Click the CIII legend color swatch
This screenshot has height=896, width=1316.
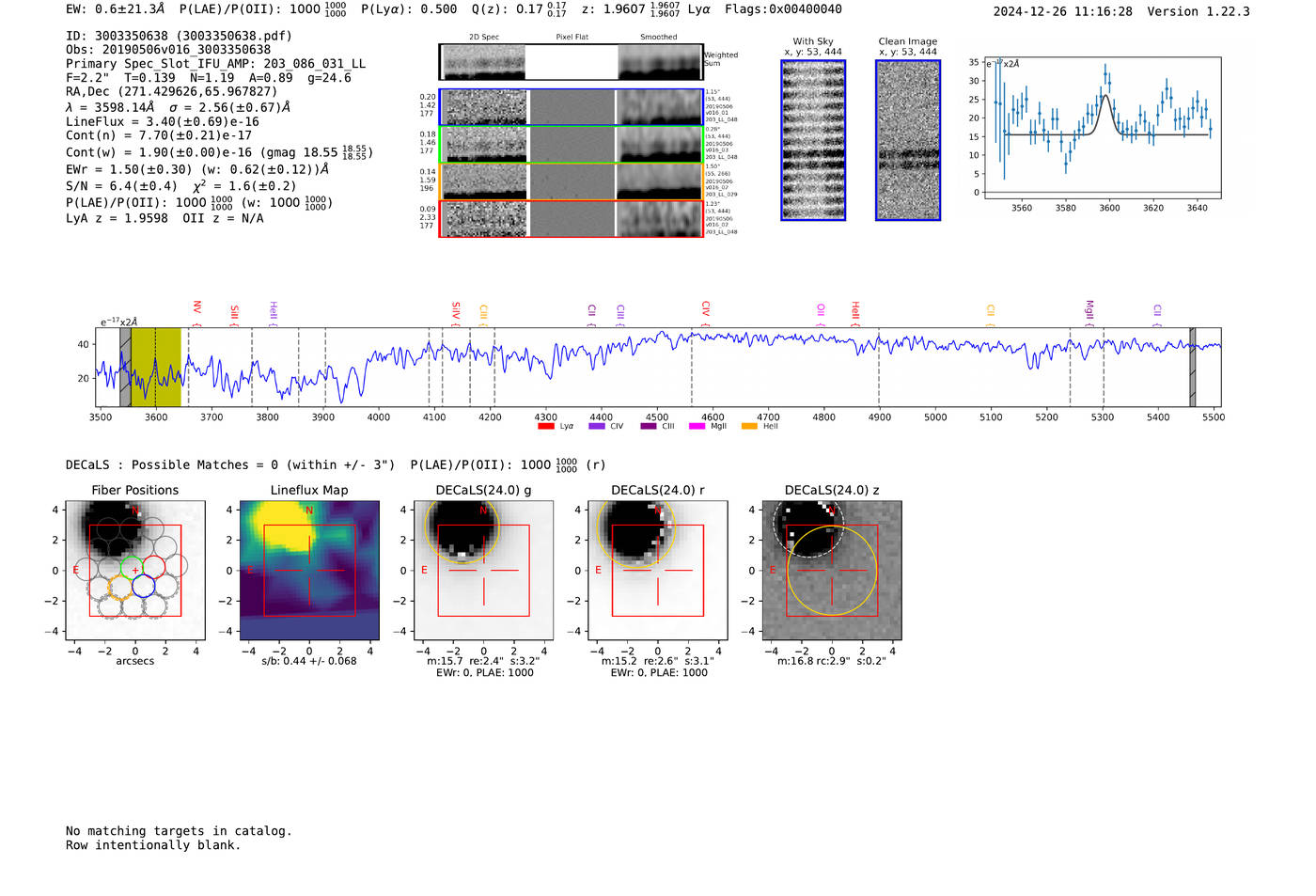click(x=649, y=426)
